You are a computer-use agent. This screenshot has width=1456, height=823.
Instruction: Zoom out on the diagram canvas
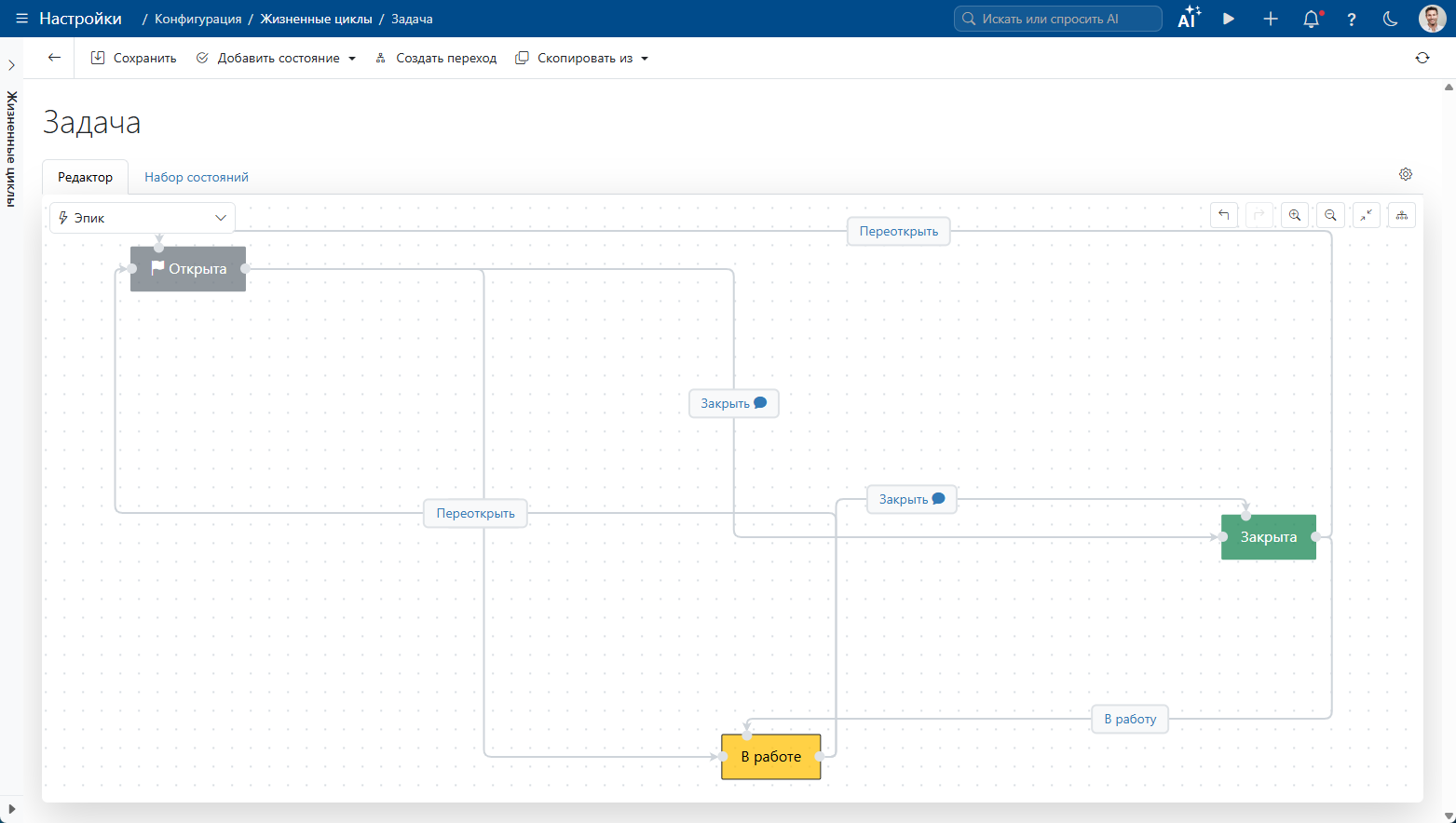1330,215
